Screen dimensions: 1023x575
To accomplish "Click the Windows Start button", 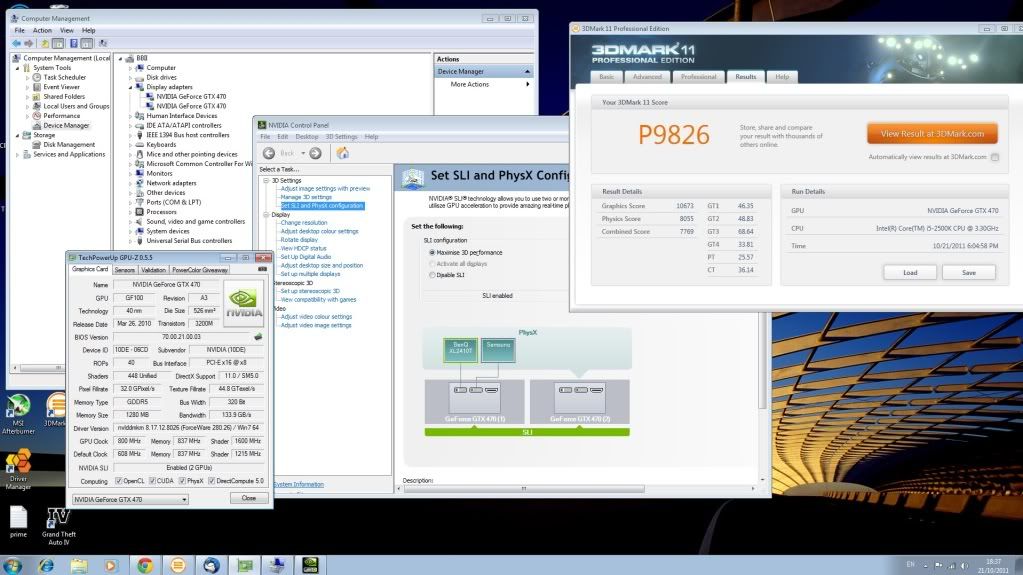I will (x=12, y=565).
